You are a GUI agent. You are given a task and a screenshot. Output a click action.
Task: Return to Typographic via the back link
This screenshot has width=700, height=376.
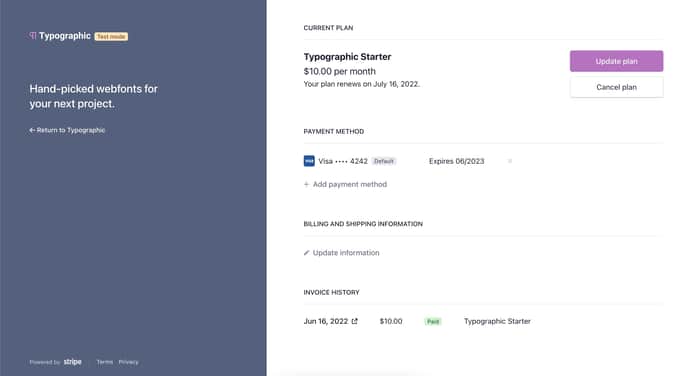point(67,130)
